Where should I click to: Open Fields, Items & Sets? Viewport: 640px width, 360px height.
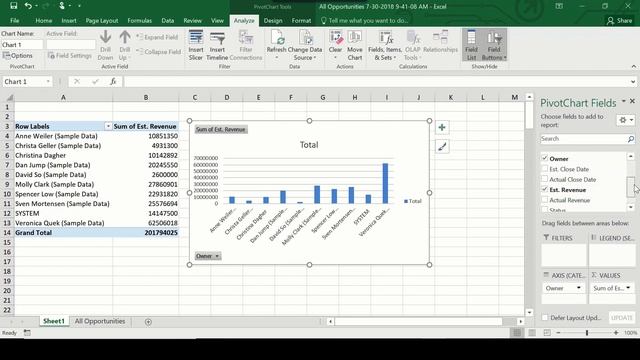pos(386,45)
